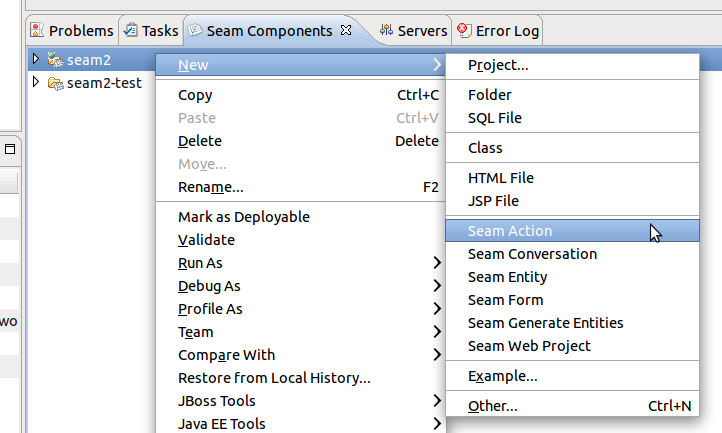The width and height of the screenshot is (722, 433).
Task: Create a new Seam Web Project
Action: click(529, 346)
